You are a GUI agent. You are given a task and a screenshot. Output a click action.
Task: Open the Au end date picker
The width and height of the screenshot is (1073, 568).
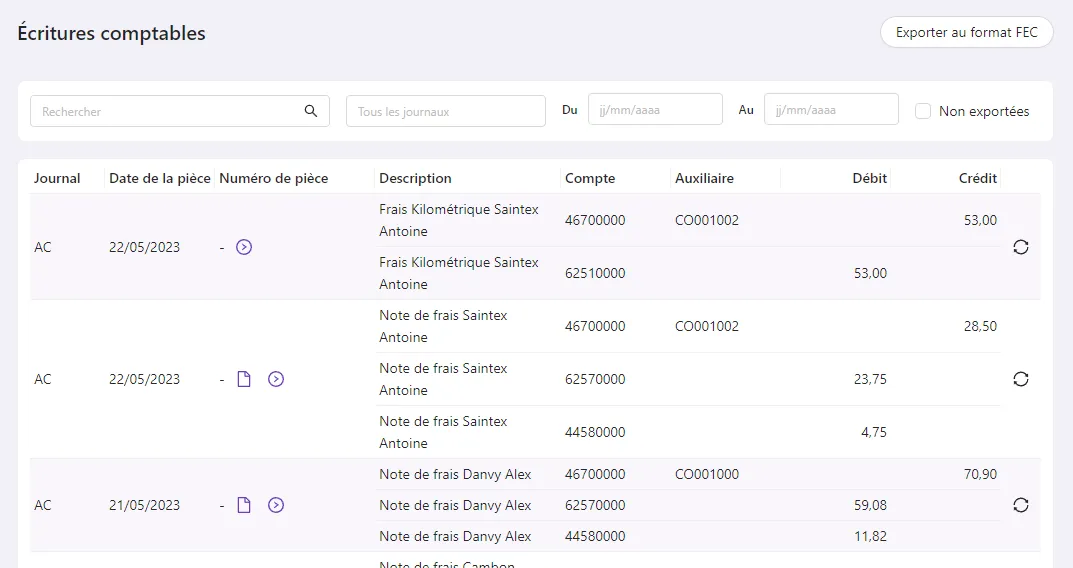831,109
